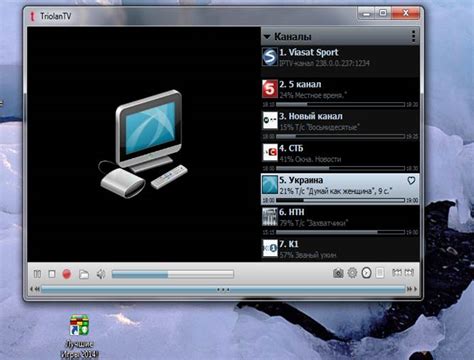Screen dimensions: 474x360
Task: Open the folder icon in control bar
Action: (84, 274)
